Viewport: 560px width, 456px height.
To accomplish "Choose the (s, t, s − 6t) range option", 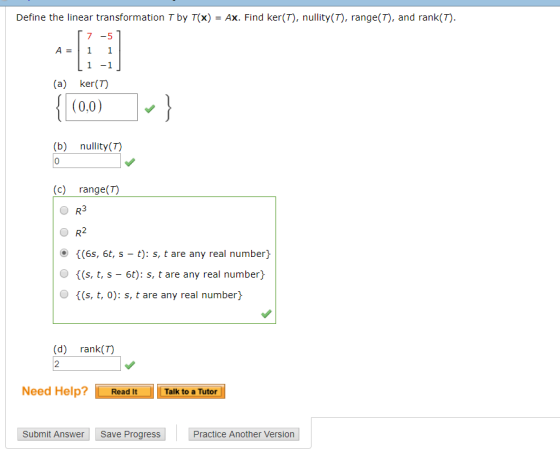I will [64, 274].
